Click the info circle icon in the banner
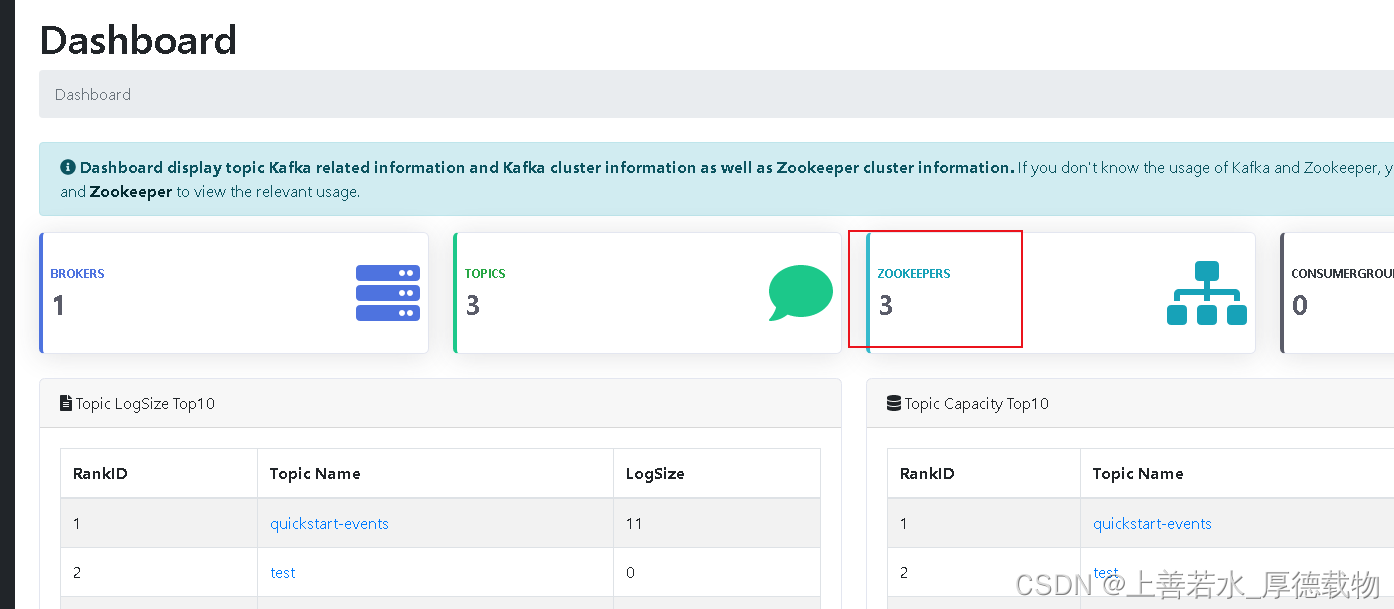This screenshot has width=1394, height=609. [x=67, y=167]
